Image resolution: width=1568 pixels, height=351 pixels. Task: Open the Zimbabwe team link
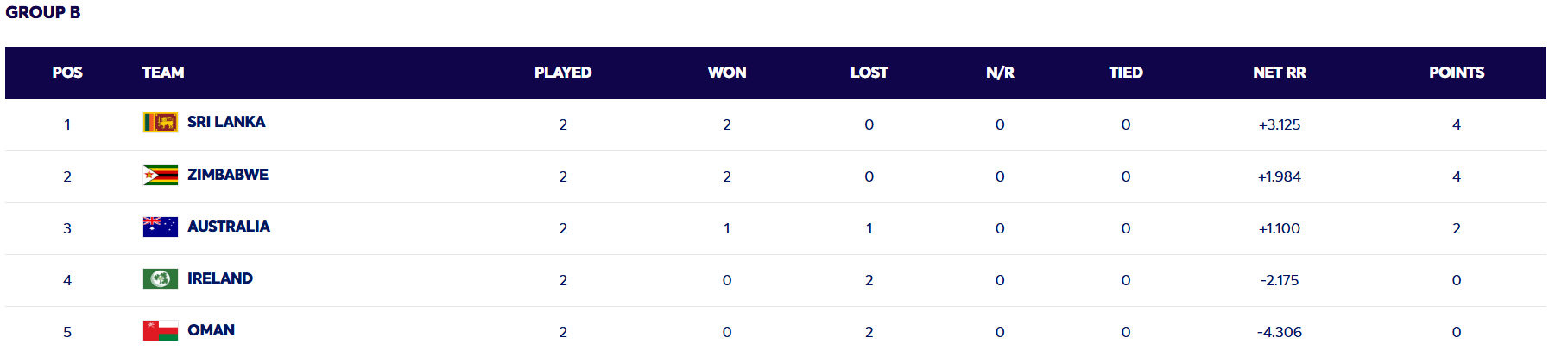(228, 175)
